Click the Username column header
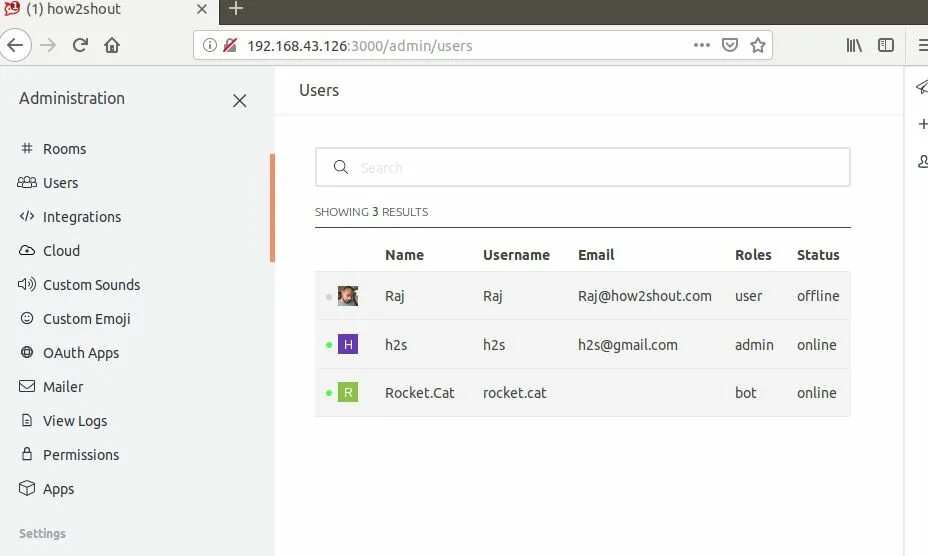The height and width of the screenshot is (556, 928). (516, 255)
